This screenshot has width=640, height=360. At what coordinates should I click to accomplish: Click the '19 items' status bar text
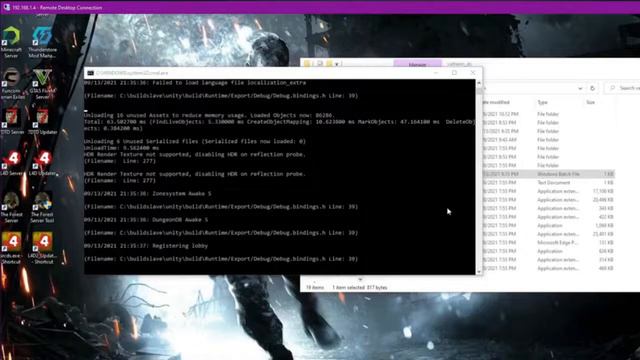(x=315, y=287)
